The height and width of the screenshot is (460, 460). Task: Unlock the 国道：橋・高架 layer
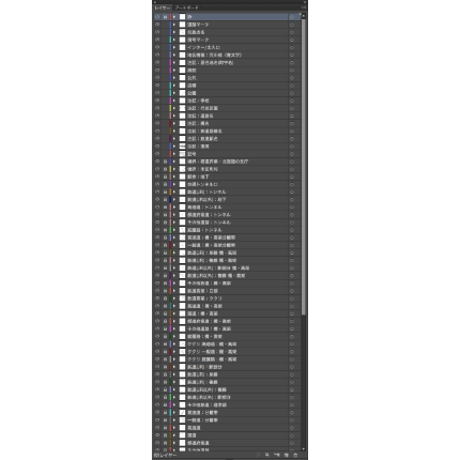pyautogui.click(x=165, y=314)
